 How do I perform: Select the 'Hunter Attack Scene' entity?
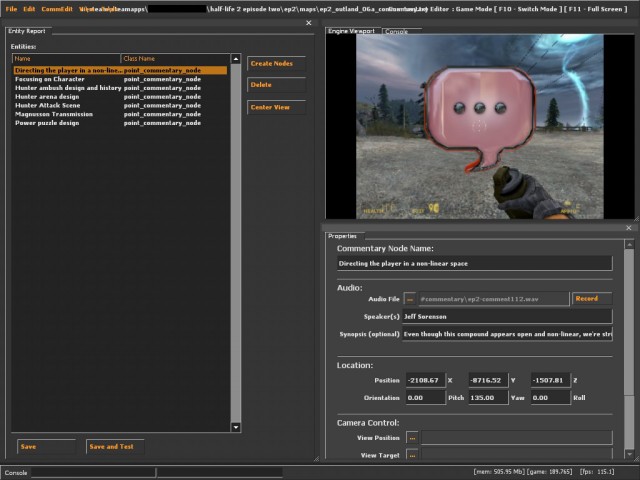120,105
